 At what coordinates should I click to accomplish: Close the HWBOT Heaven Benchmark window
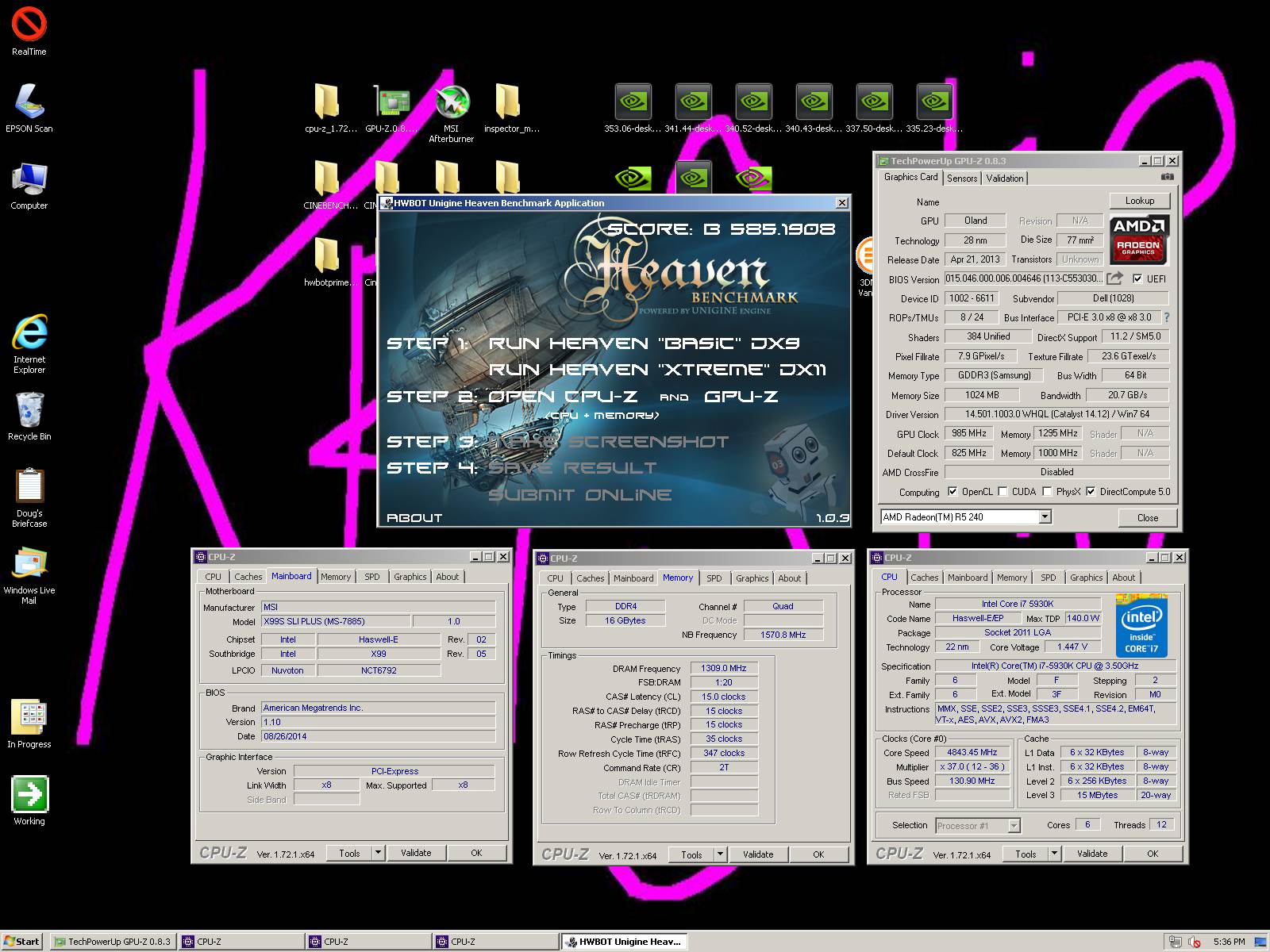pos(841,203)
